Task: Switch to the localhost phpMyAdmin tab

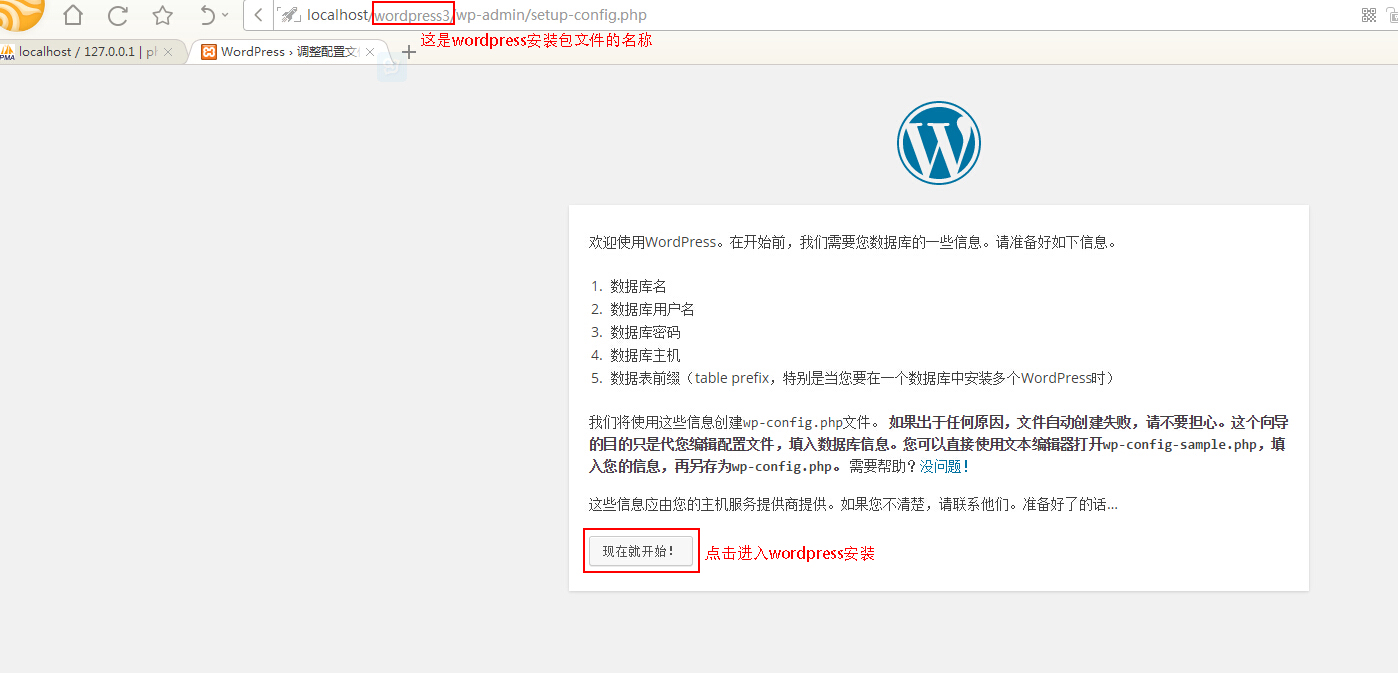Action: pyautogui.click(x=87, y=52)
